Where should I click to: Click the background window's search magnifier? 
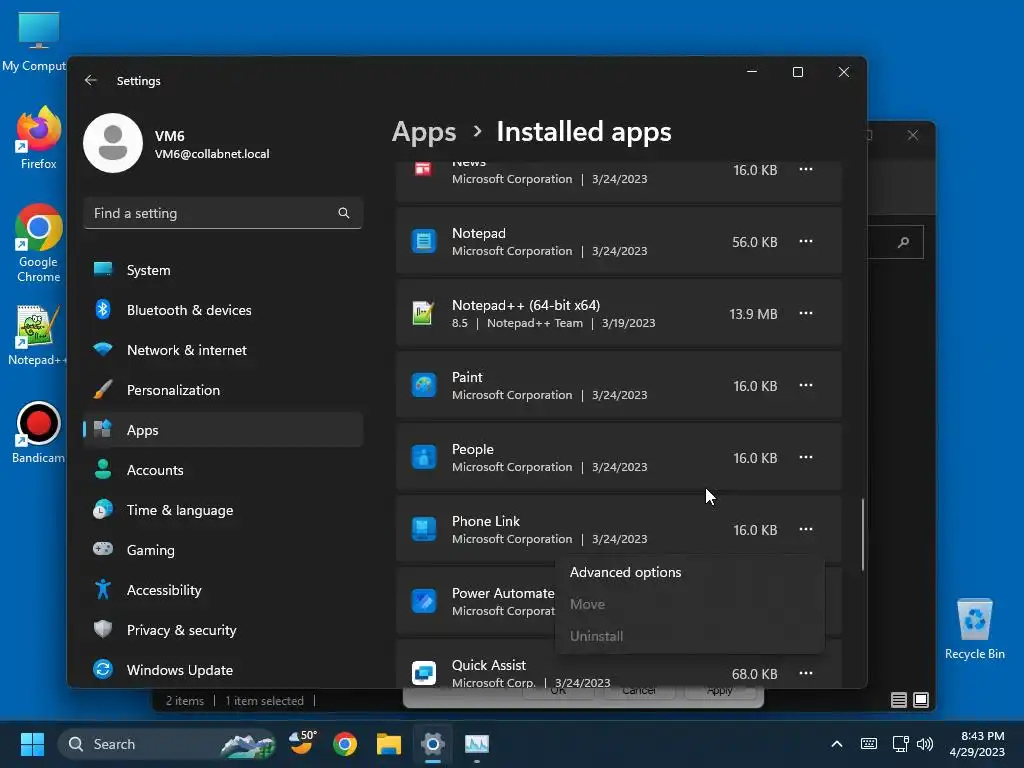904,242
